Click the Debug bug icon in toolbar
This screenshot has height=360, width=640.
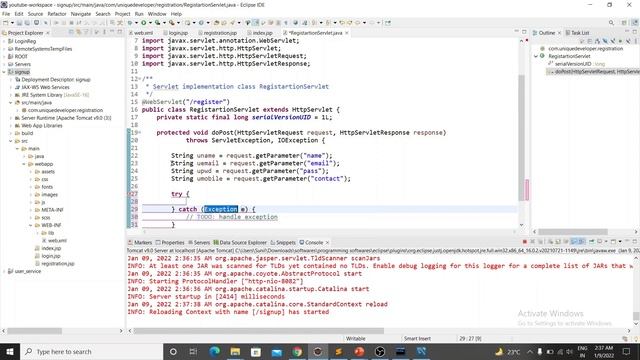coord(130,23)
